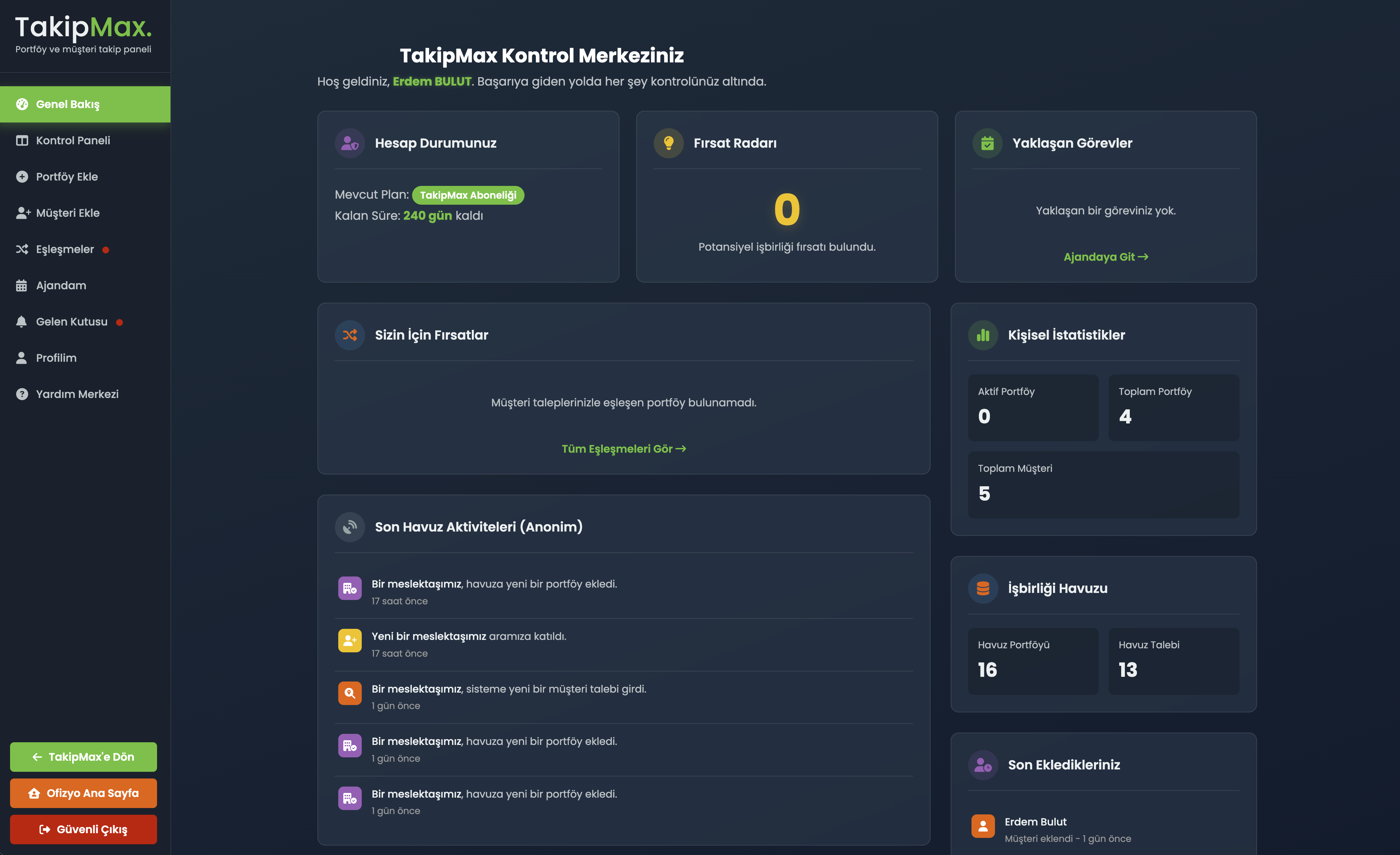Viewport: 1400px width, 855px height.
Task: Click the TakipMax Aboneliği plan badge
Action: point(467,195)
